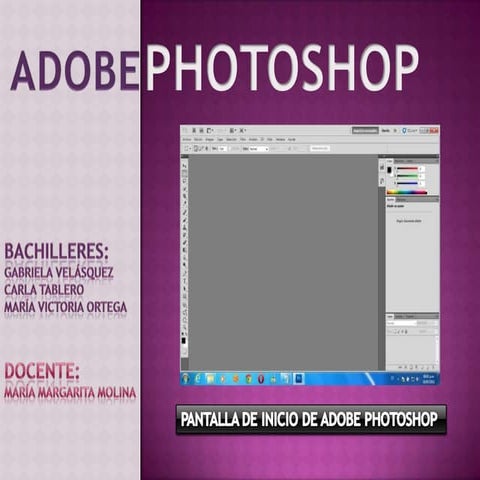Screen dimensions: 480x480
Task: Adjust the green slider in Color panel
Action: (407, 176)
